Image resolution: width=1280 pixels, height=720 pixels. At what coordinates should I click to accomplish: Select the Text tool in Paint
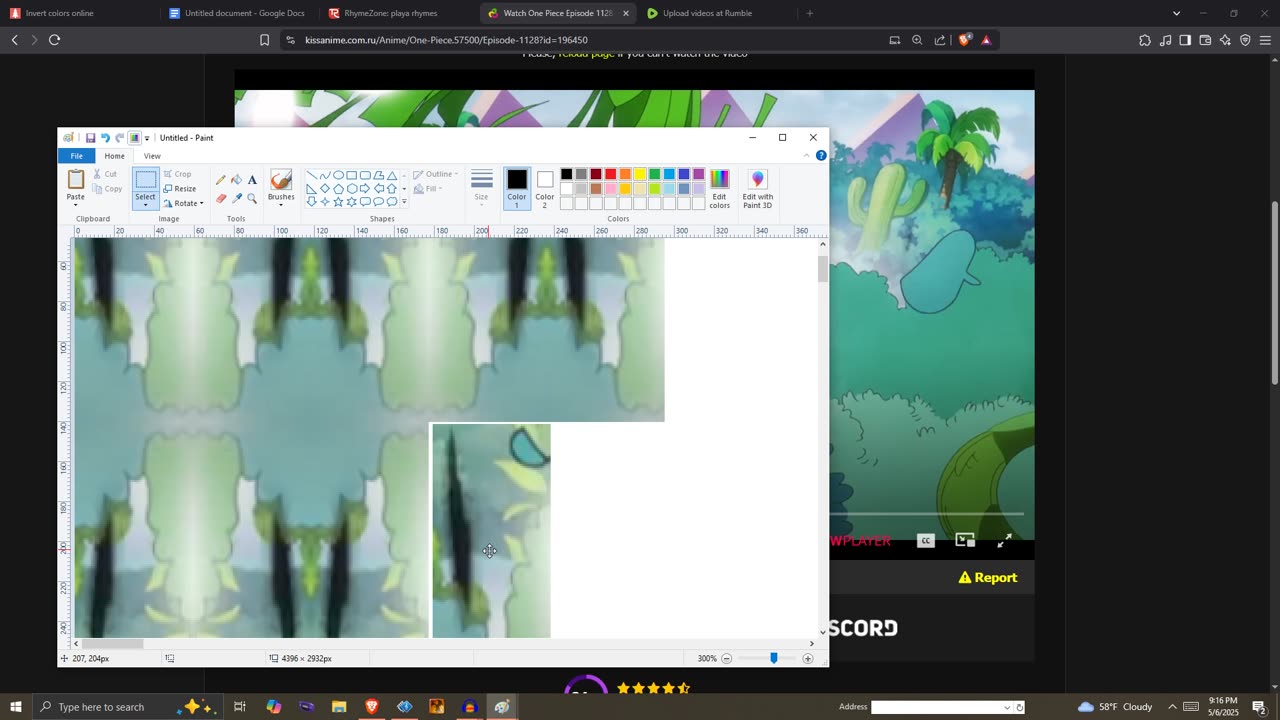click(x=252, y=180)
